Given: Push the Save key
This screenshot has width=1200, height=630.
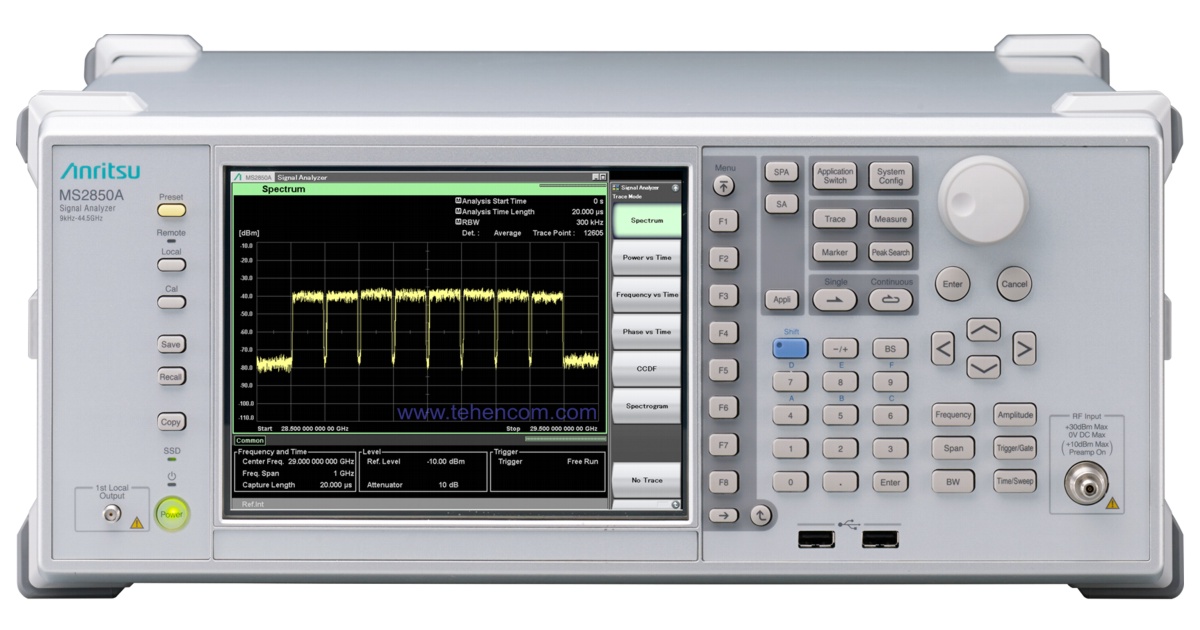Looking at the screenshot, I should tap(171, 344).
